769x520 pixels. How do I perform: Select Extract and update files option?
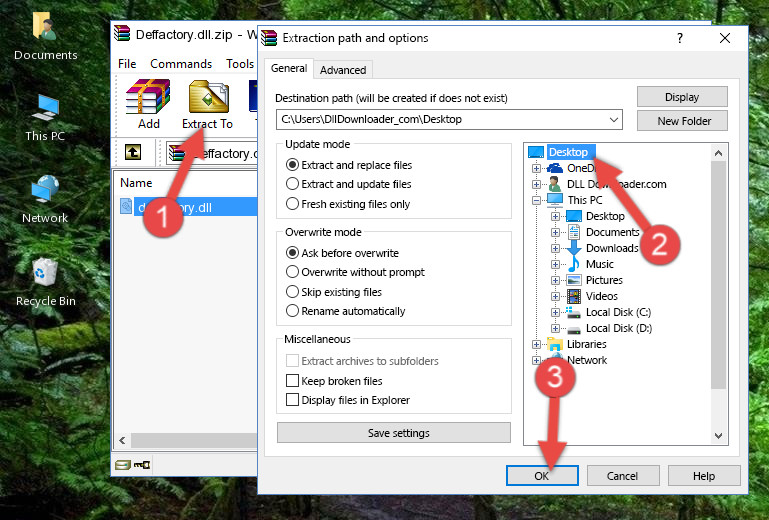click(x=292, y=184)
